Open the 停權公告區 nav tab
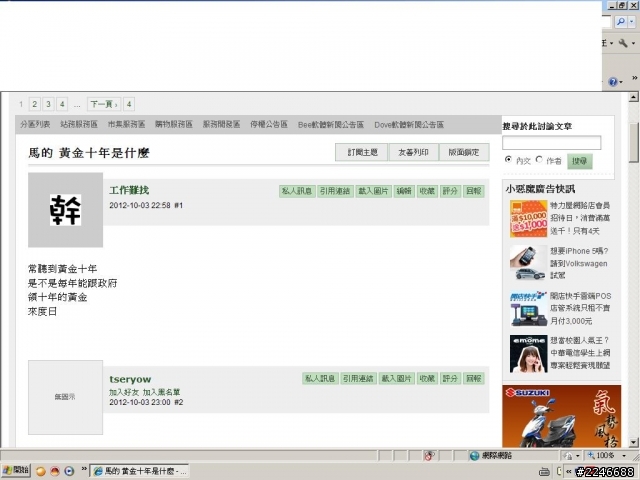 coord(269,124)
